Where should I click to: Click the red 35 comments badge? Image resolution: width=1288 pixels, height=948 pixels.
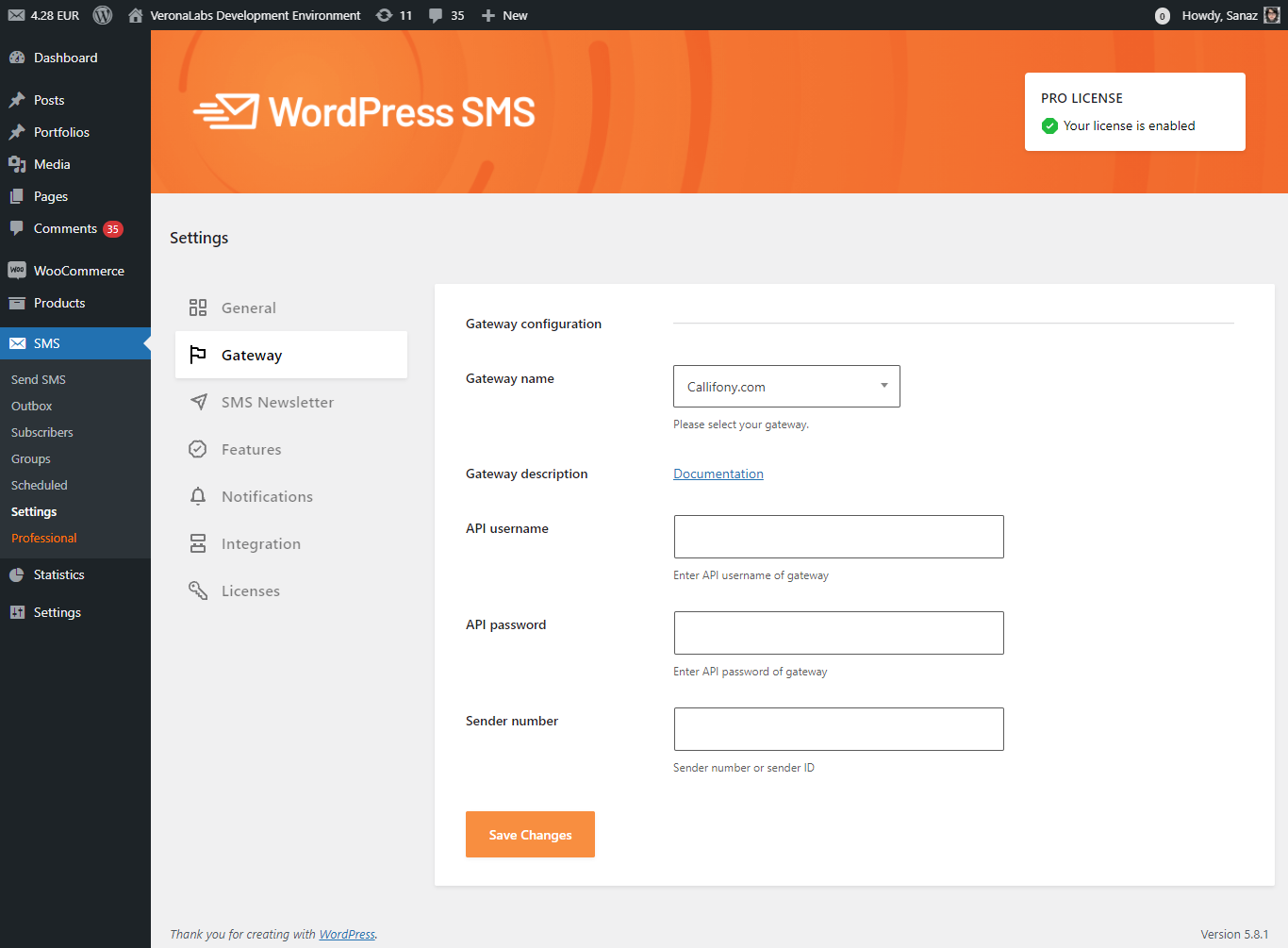[113, 229]
